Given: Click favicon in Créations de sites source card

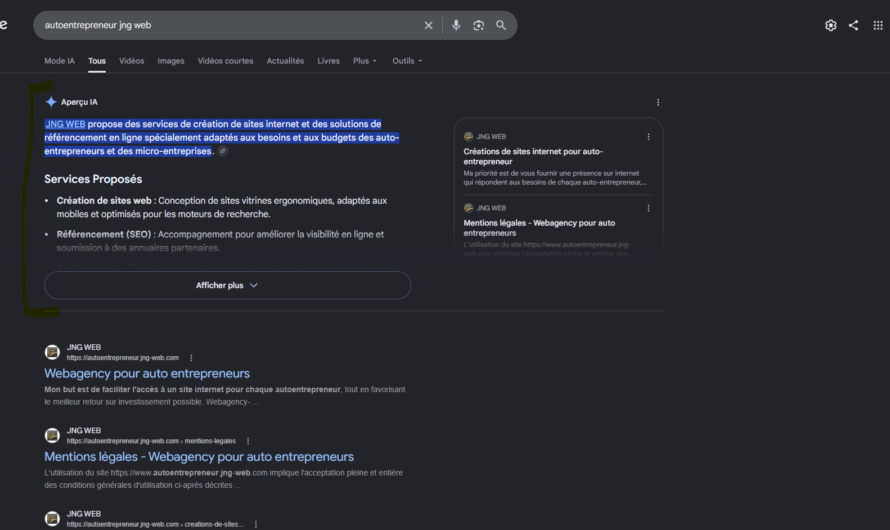Looking at the screenshot, I should point(468,137).
